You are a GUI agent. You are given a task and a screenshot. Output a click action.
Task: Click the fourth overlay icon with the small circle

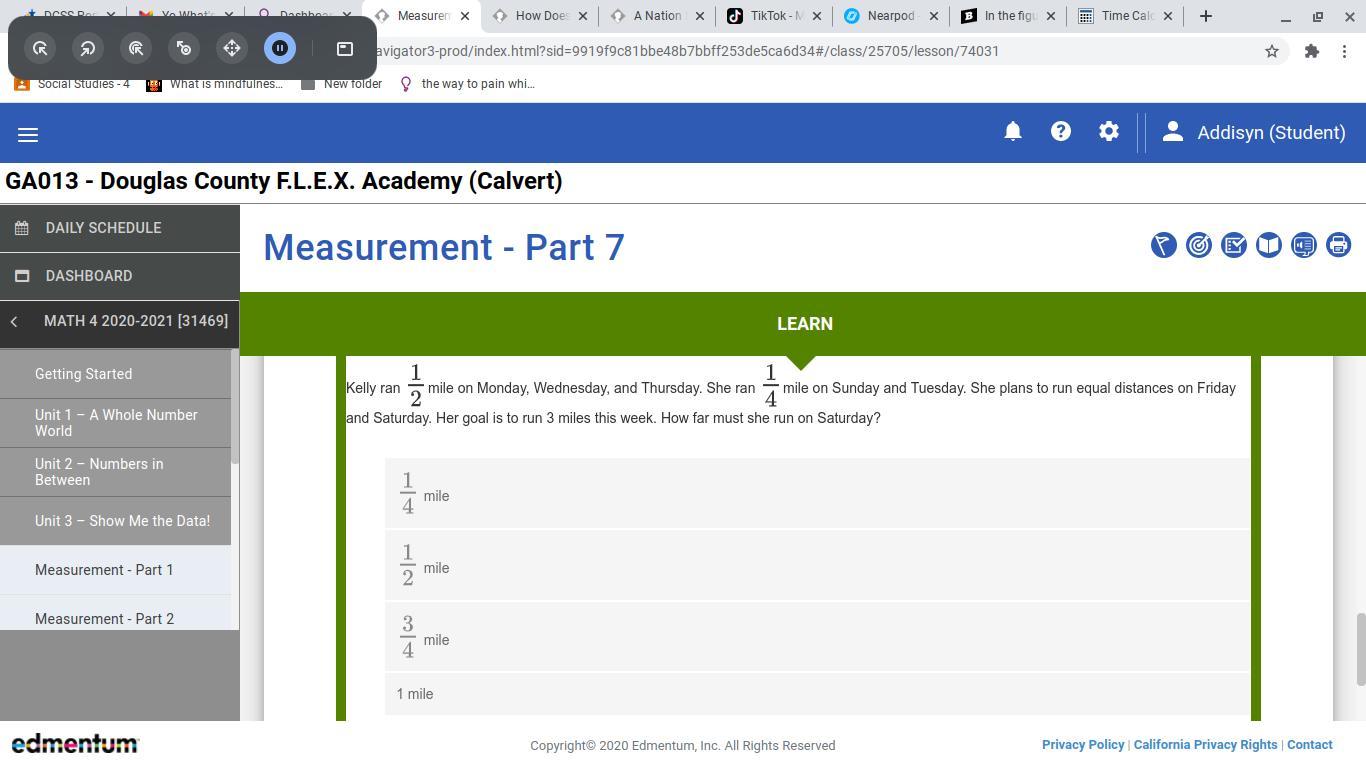184,48
